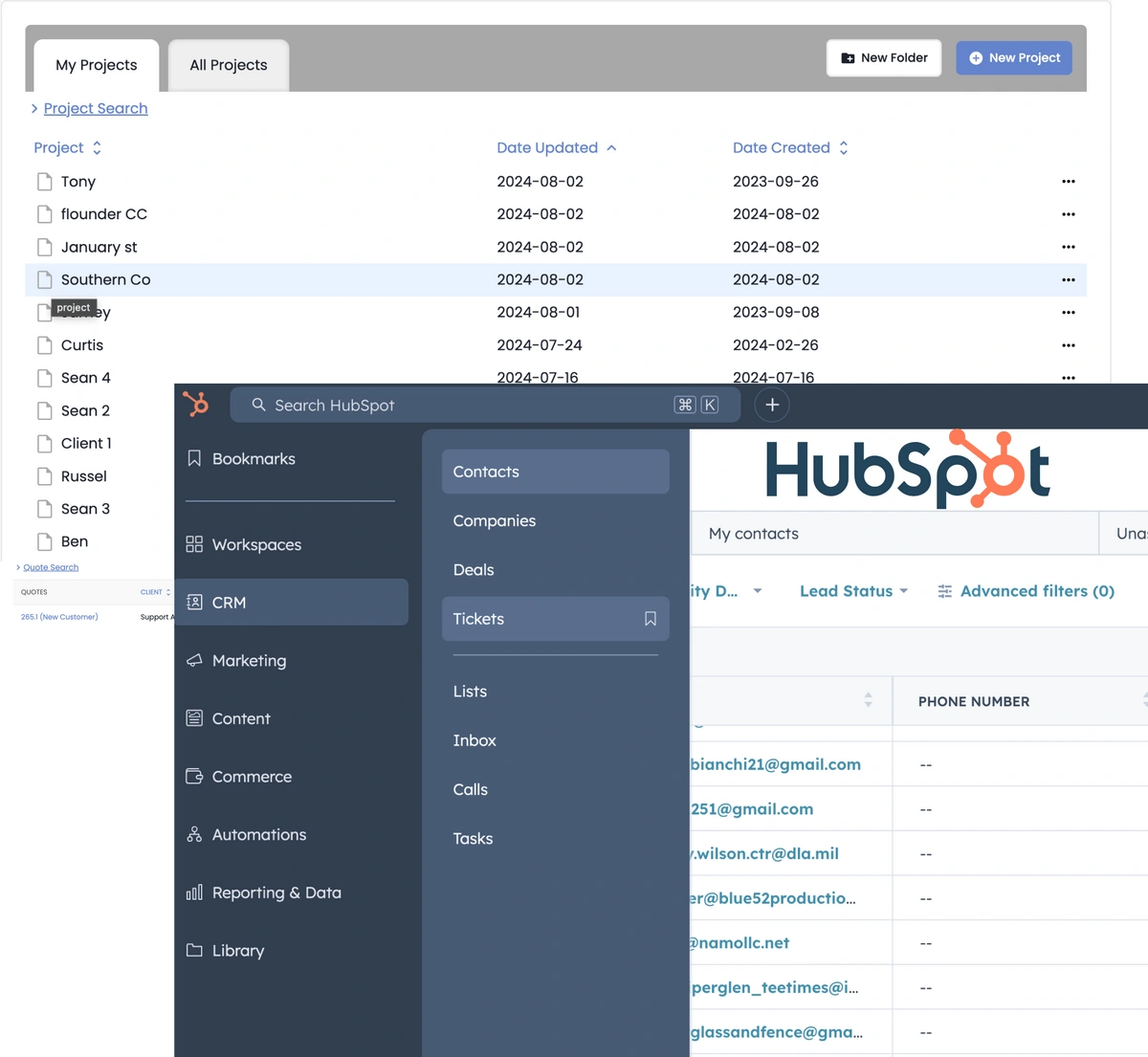Click the Marketing megaphone icon
This screenshot has width=1148, height=1057.
point(194,660)
